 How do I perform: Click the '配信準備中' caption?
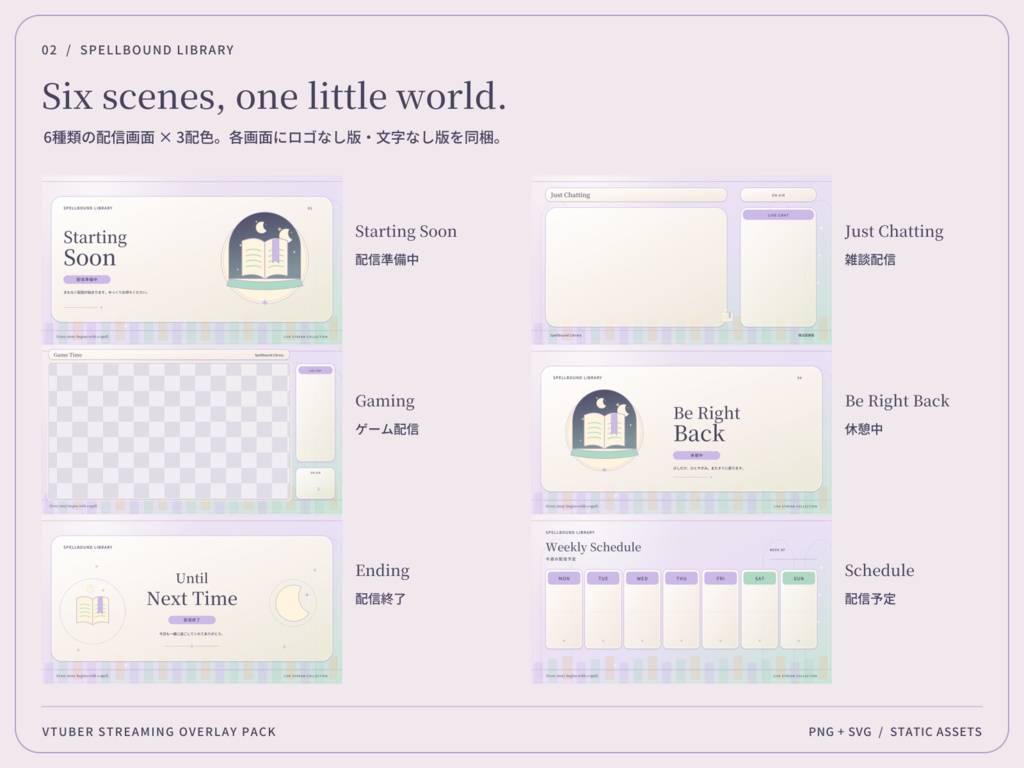(x=387, y=259)
